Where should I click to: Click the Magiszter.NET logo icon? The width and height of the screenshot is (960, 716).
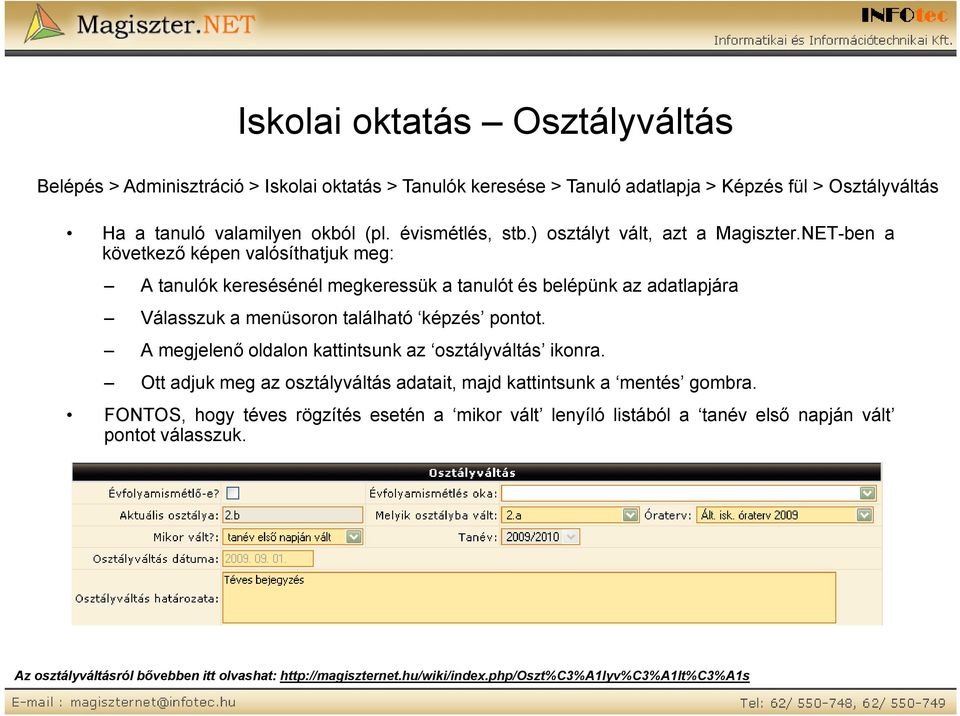(x=43, y=24)
